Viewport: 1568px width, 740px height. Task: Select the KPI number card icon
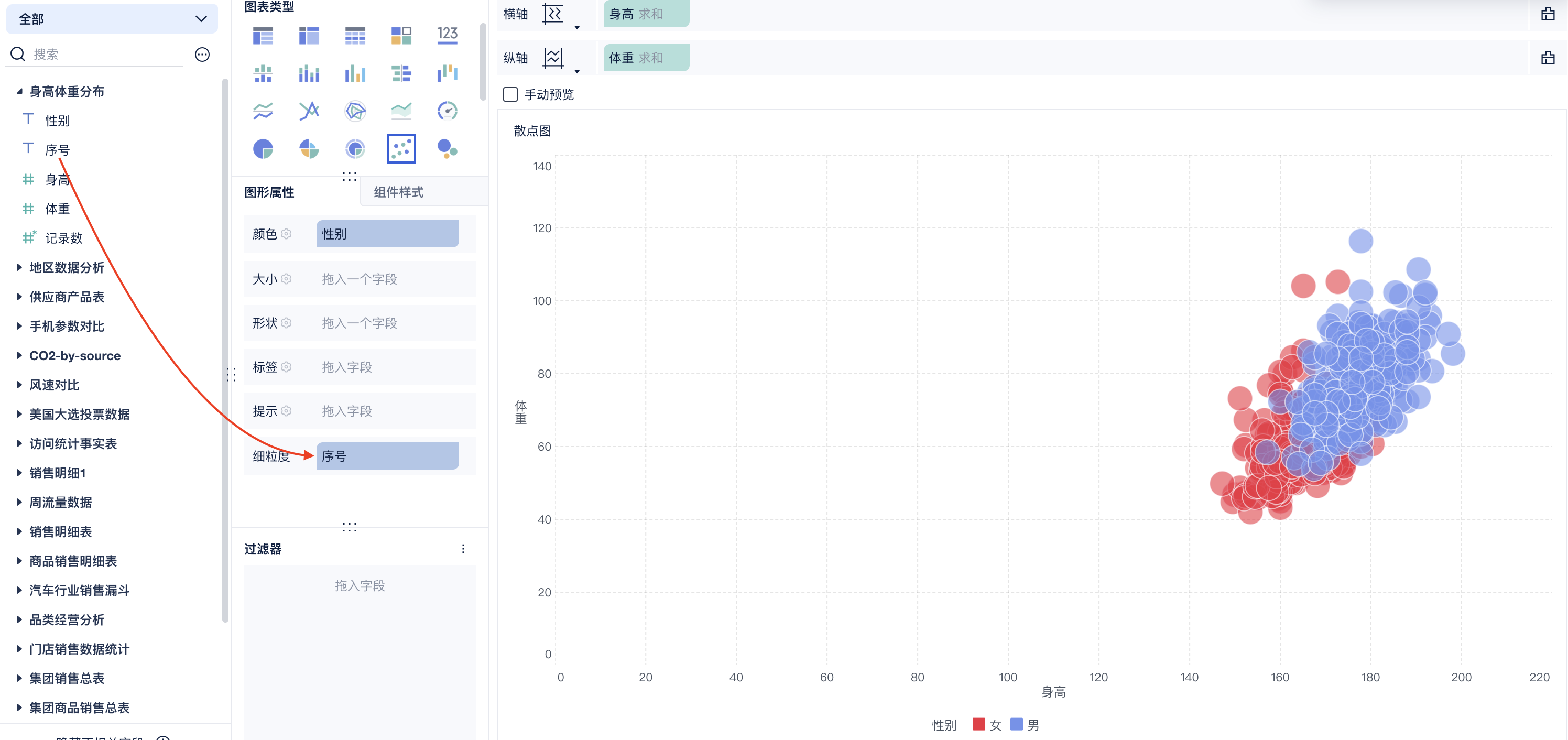(x=447, y=35)
